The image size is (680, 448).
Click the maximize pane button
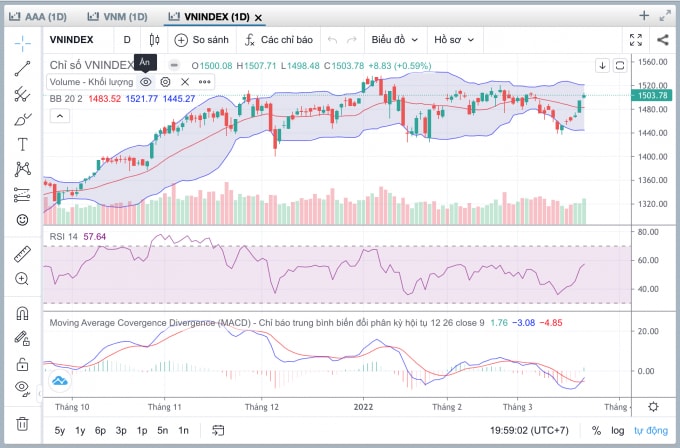620,66
